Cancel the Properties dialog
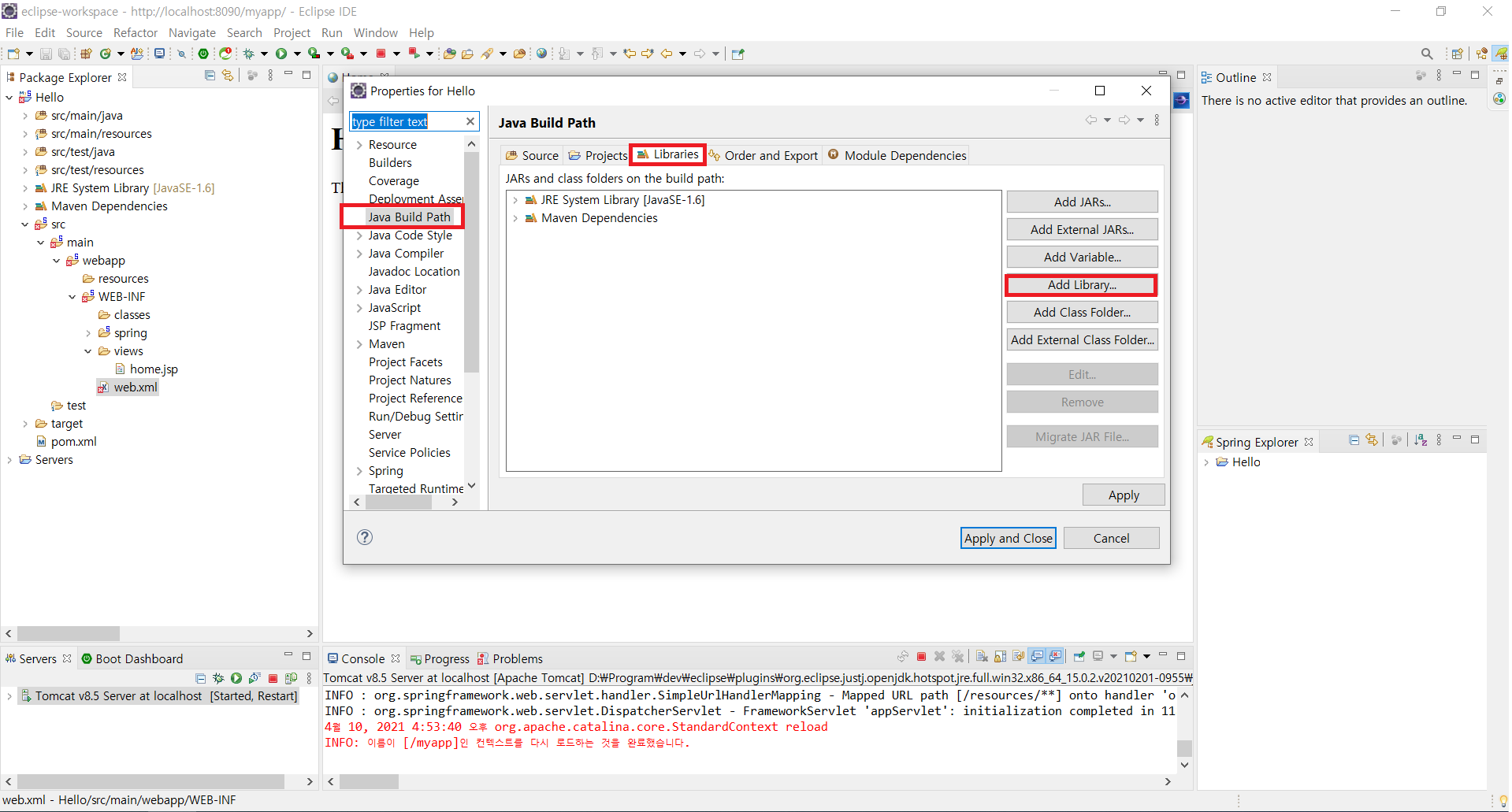1512x812 pixels. pos(1111,538)
